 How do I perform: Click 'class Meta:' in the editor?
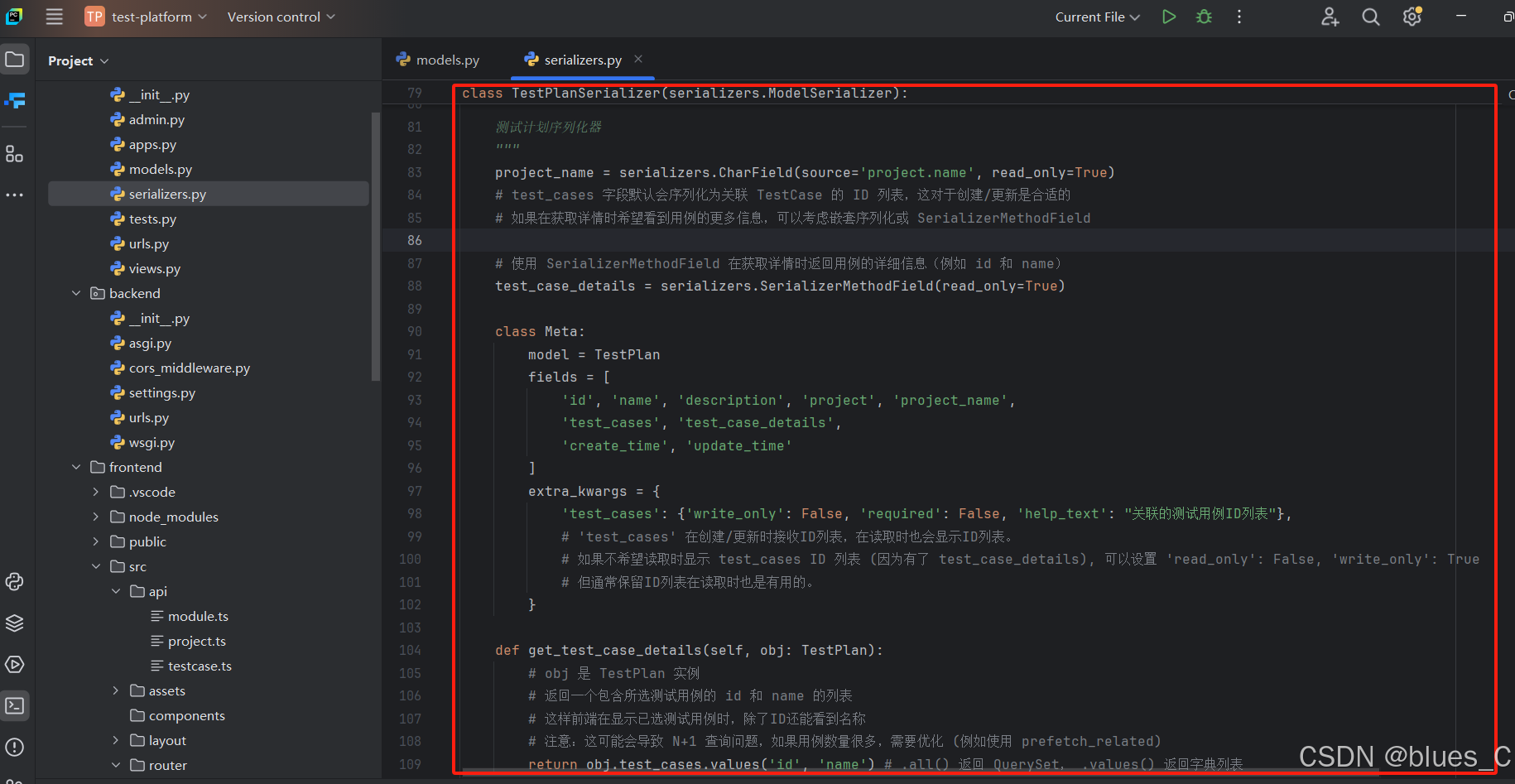pyautogui.click(x=540, y=331)
